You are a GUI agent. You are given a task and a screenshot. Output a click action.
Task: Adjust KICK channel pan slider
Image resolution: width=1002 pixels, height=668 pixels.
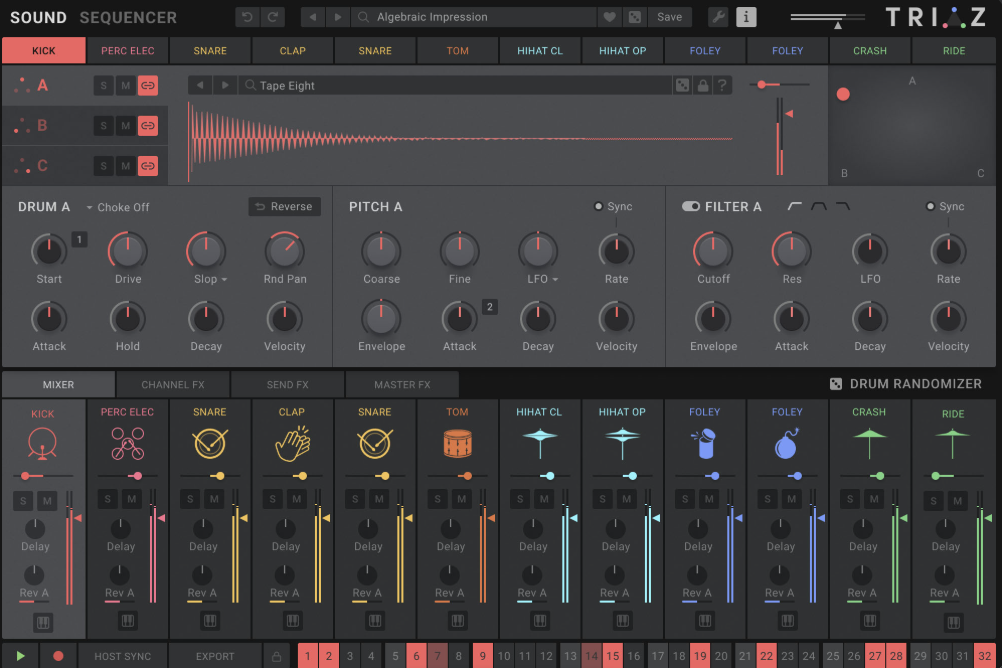(x=42, y=476)
